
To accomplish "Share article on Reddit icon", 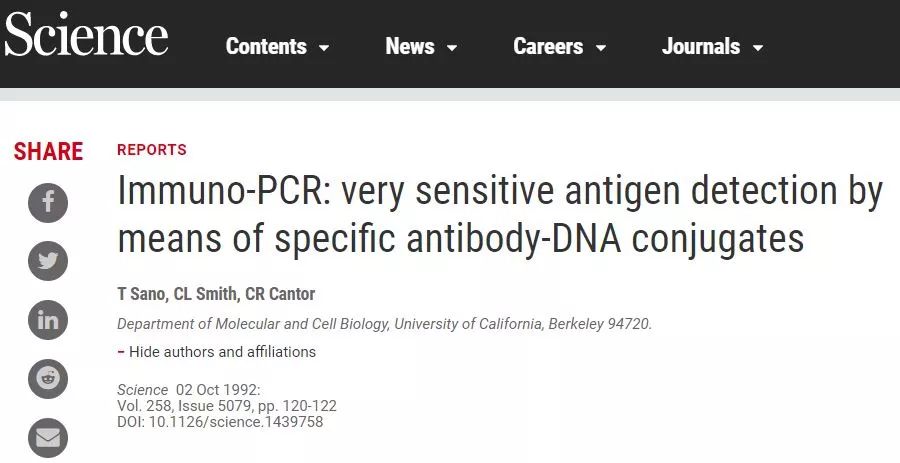I will point(48,379).
